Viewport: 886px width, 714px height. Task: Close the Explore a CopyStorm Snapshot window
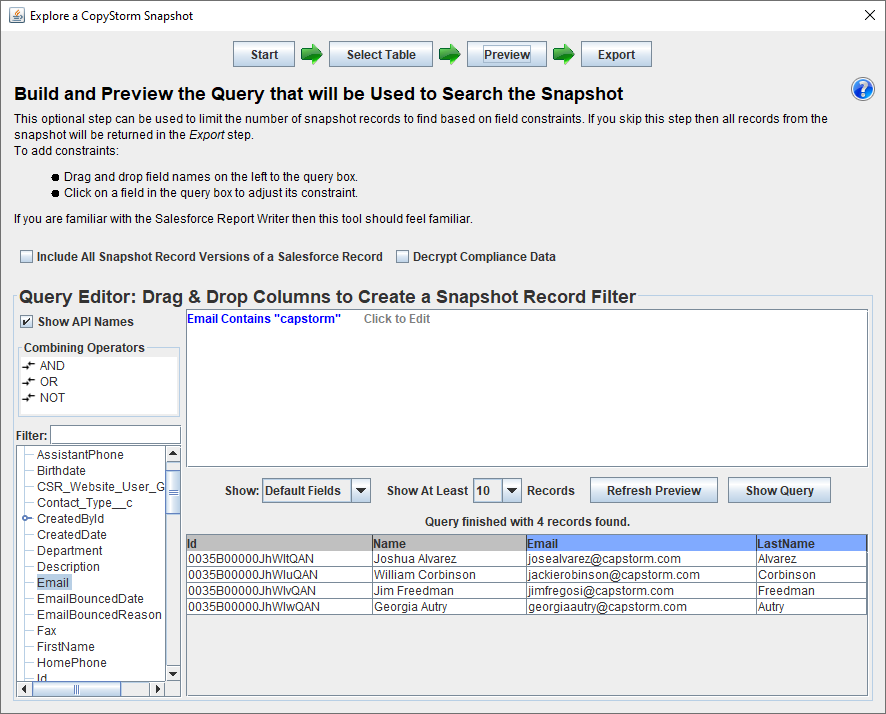870,15
